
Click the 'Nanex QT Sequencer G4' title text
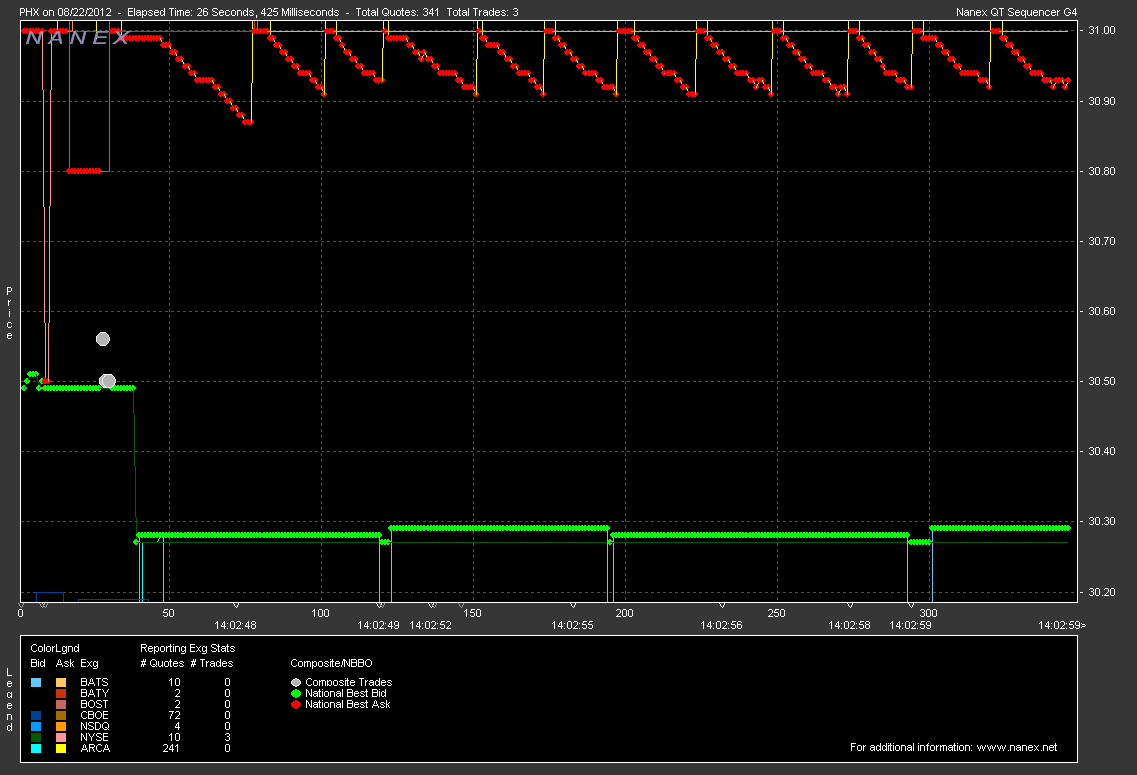point(1017,12)
